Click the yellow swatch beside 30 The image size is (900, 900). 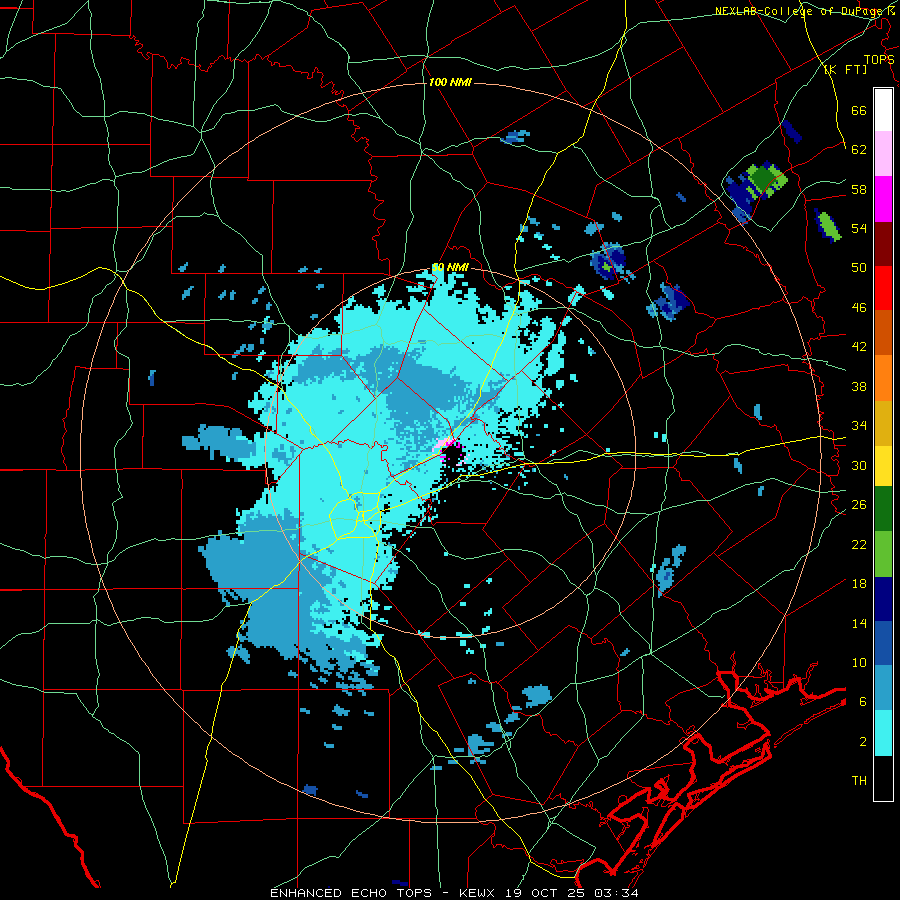click(x=883, y=465)
